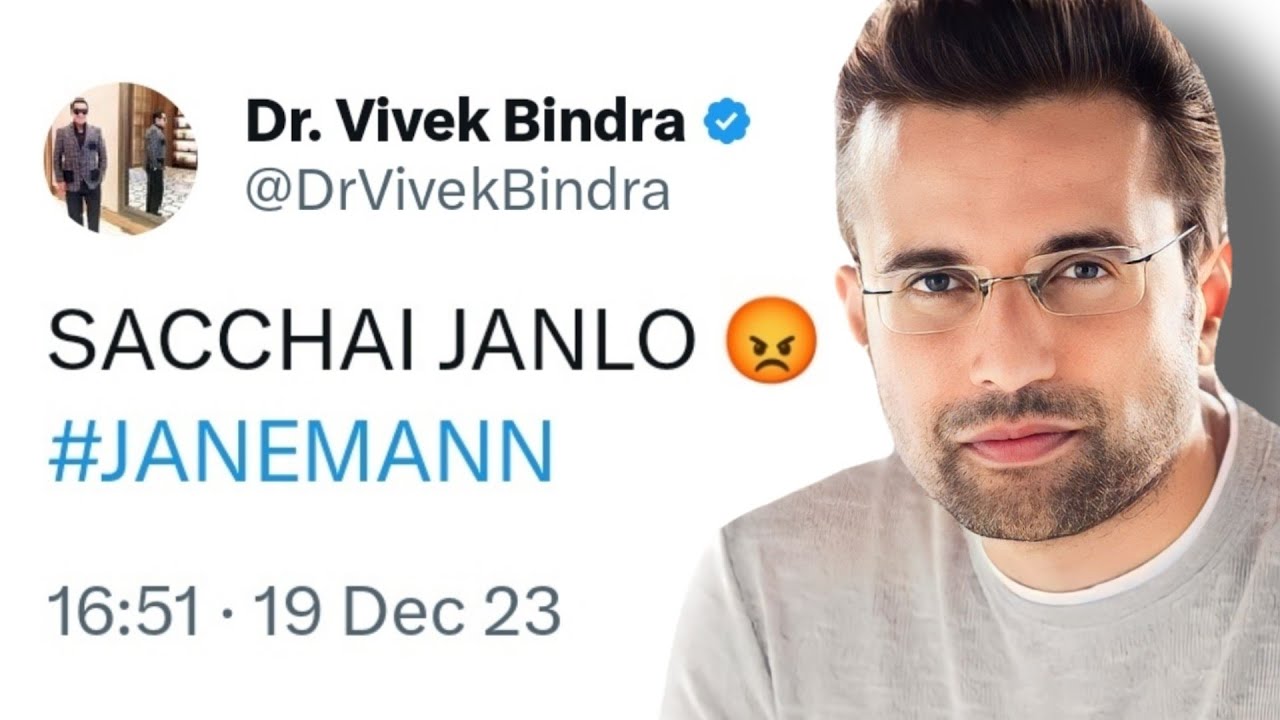The width and height of the screenshot is (1280, 720).
Task: Visit the @DrVivekBindra handle
Action: pos(457,191)
